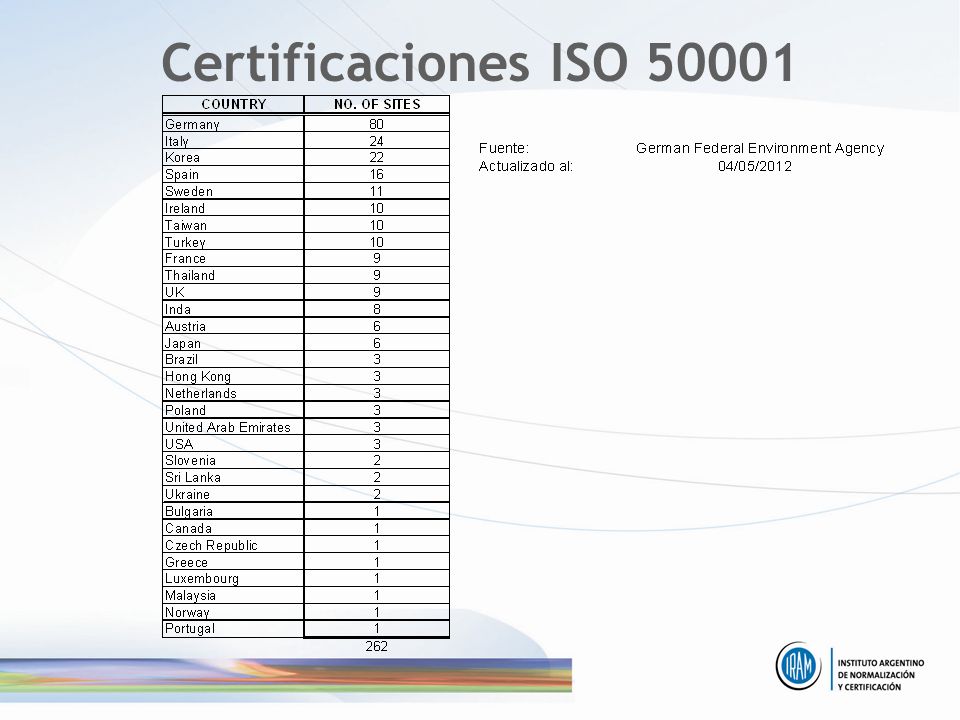Select the Sweden country cell
This screenshot has height=720, width=960.
tap(233, 191)
